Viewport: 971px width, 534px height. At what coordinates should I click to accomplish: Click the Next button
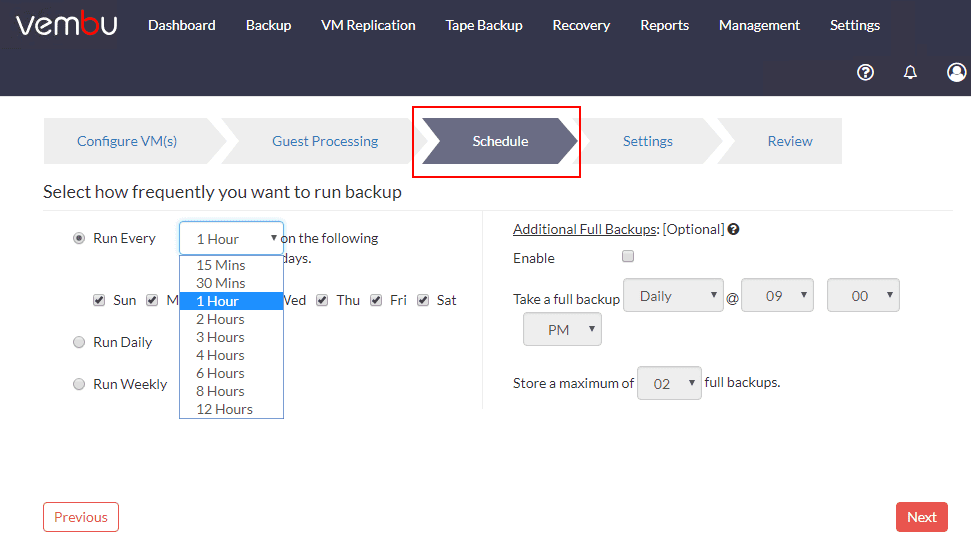(x=921, y=517)
